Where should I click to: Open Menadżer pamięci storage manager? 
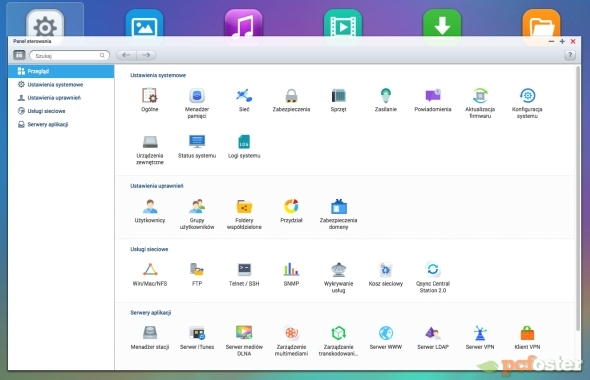point(197,96)
